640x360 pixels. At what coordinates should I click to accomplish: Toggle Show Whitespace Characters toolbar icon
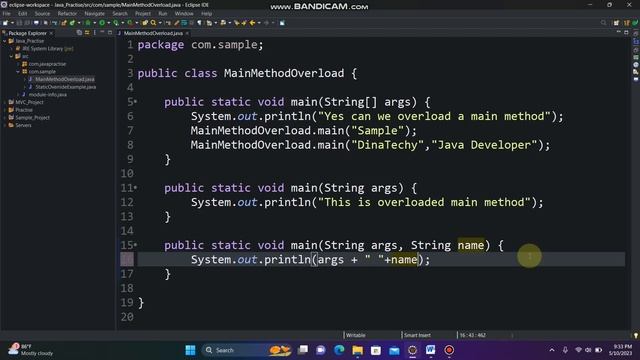(x=199, y=23)
